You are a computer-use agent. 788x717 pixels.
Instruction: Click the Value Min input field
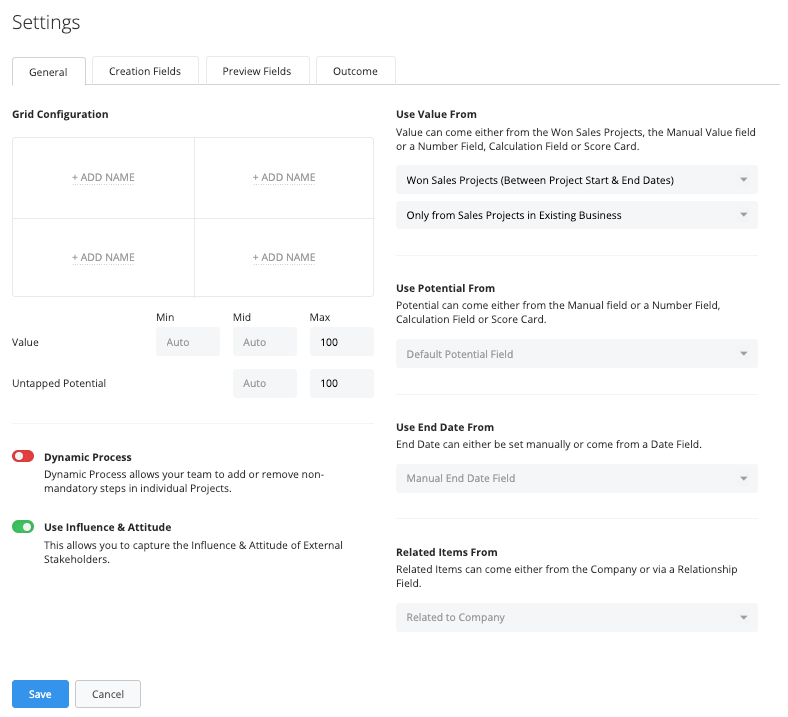pyautogui.click(x=187, y=342)
